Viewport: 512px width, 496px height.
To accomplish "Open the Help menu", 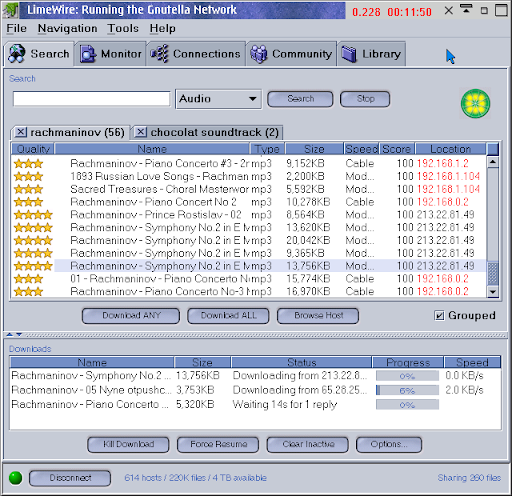I will point(162,29).
